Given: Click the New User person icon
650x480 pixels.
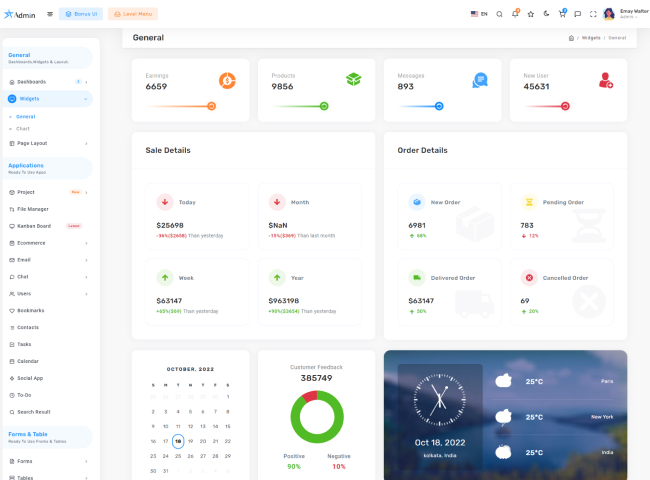Looking at the screenshot, I should click(605, 80).
